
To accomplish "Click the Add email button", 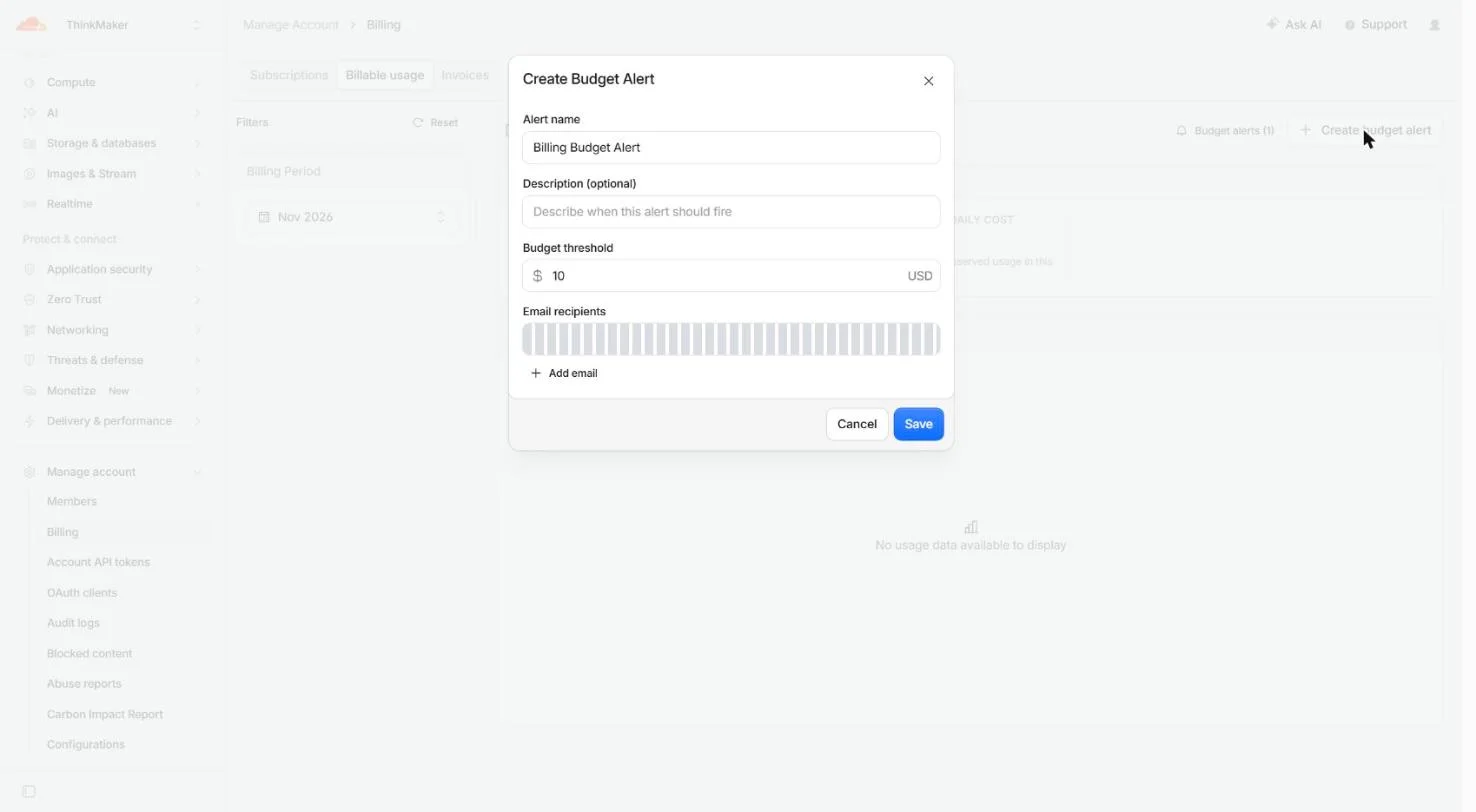I will point(564,373).
